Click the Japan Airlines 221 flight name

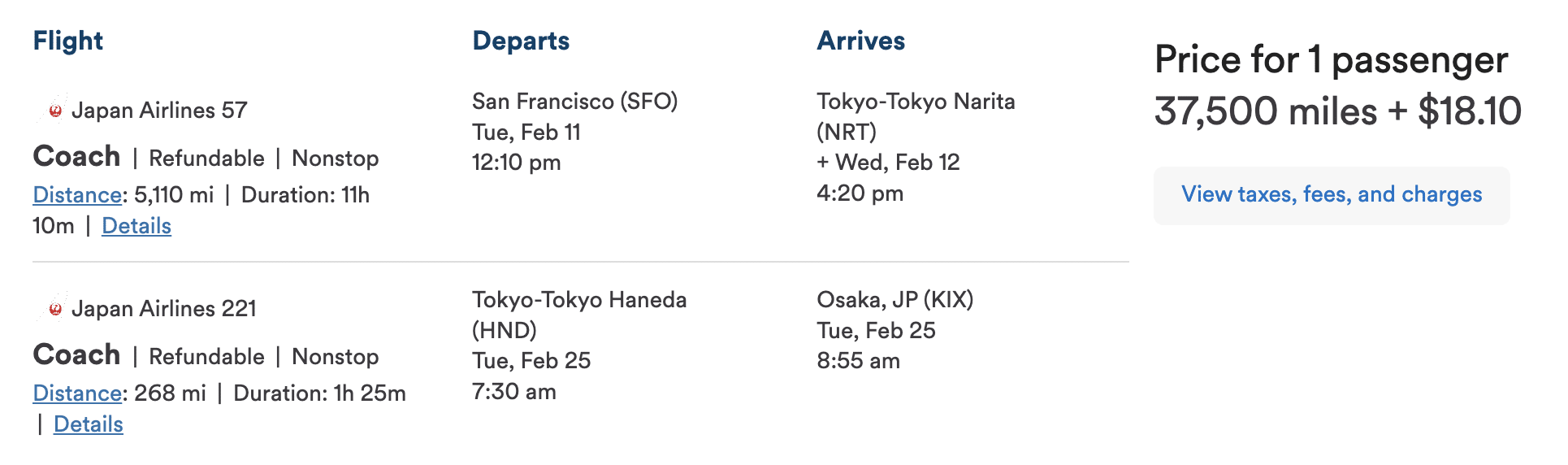tap(163, 309)
